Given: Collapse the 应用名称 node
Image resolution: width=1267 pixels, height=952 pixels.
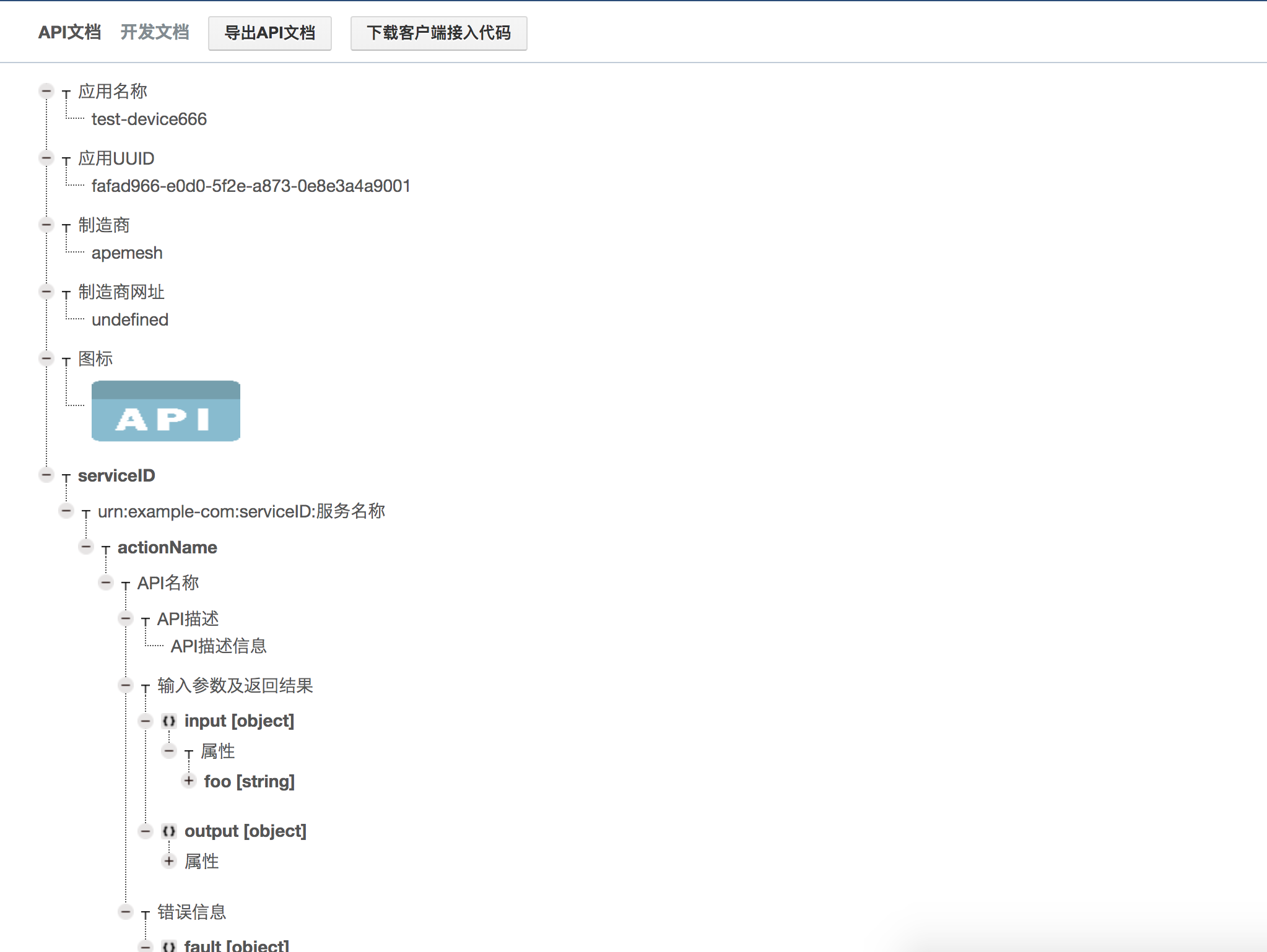Looking at the screenshot, I should (46, 91).
